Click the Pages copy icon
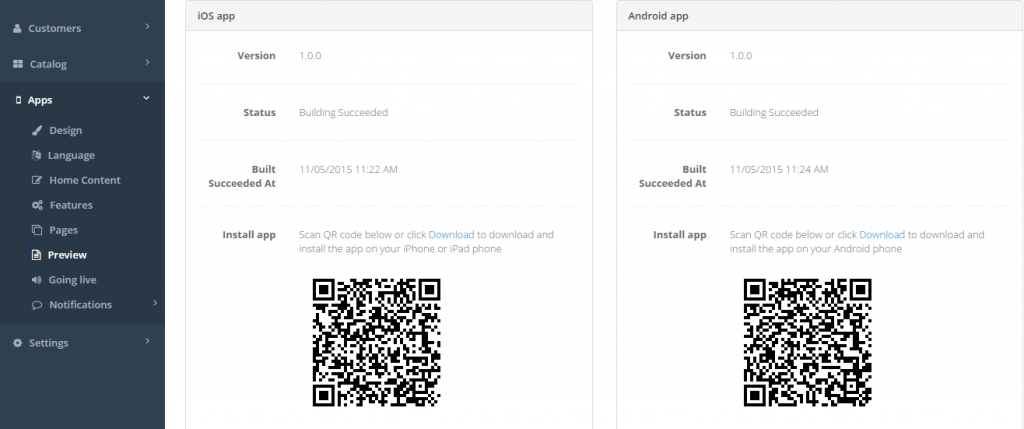 pos(37,230)
